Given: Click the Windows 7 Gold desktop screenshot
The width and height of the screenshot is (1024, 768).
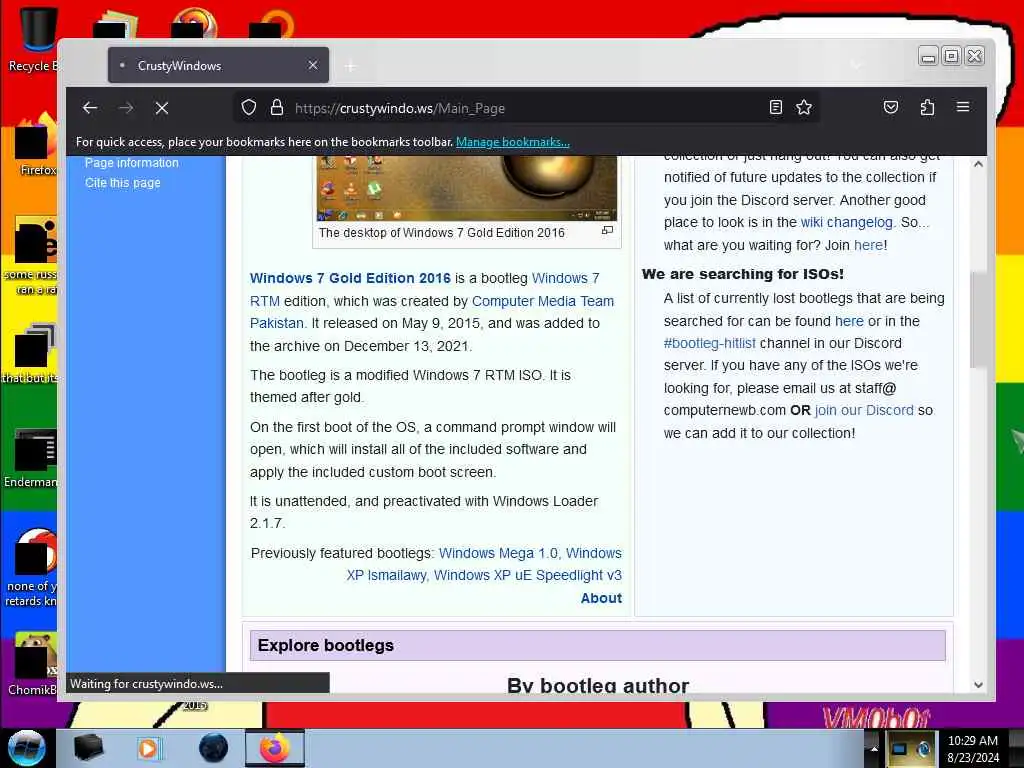Looking at the screenshot, I should tap(466, 189).
